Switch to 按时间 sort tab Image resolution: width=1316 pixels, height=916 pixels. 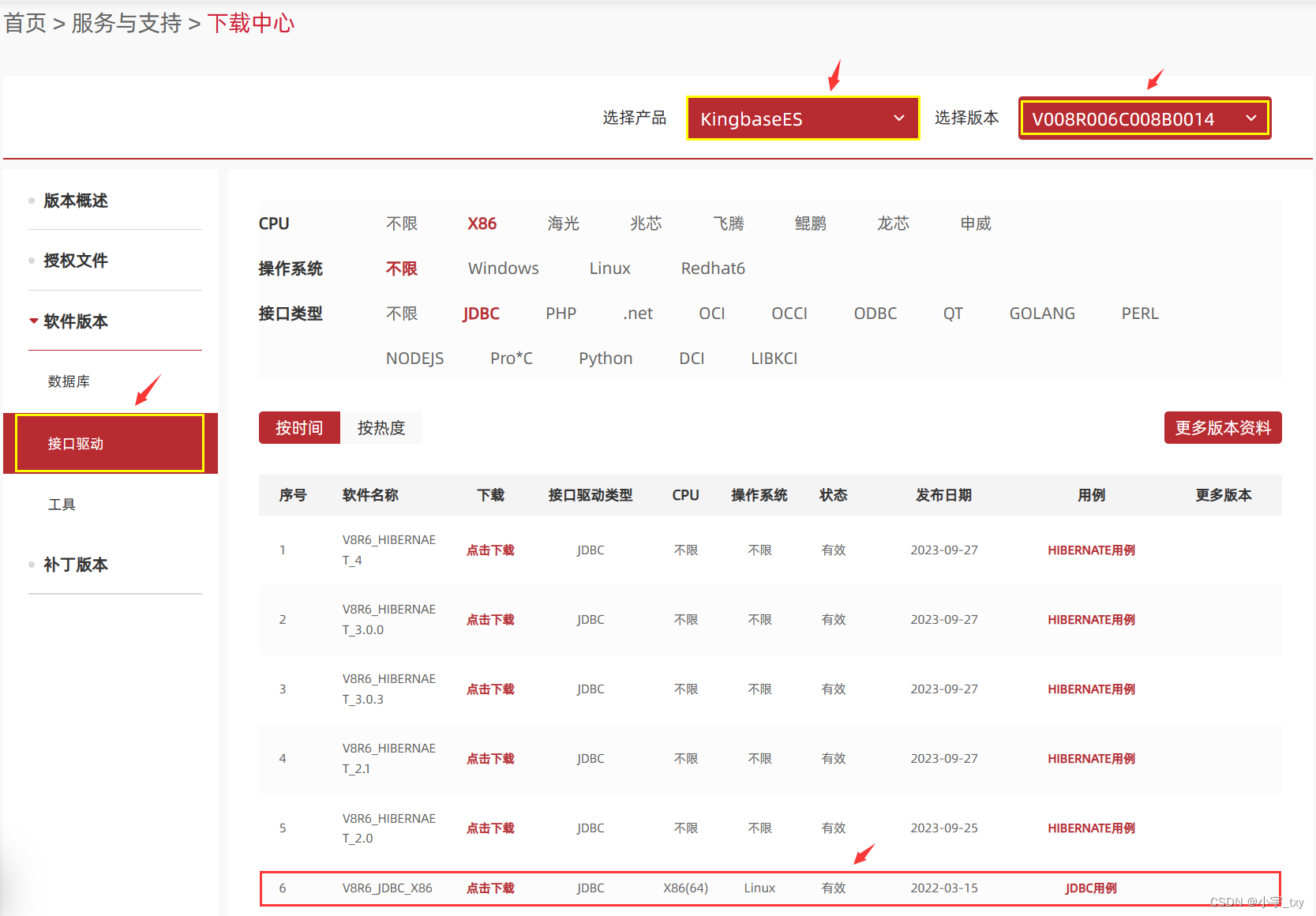299,428
